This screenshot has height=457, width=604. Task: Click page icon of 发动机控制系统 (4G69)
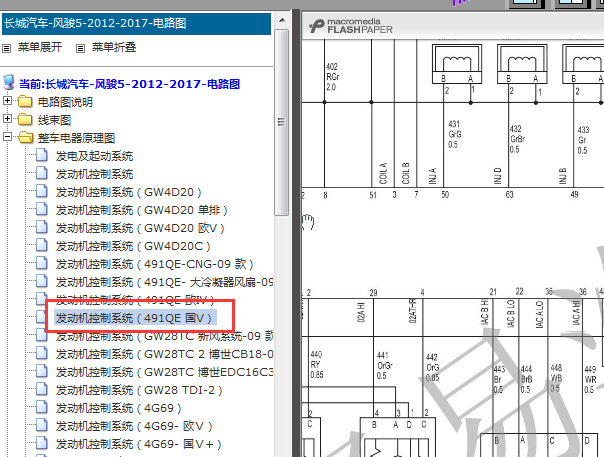[42, 407]
